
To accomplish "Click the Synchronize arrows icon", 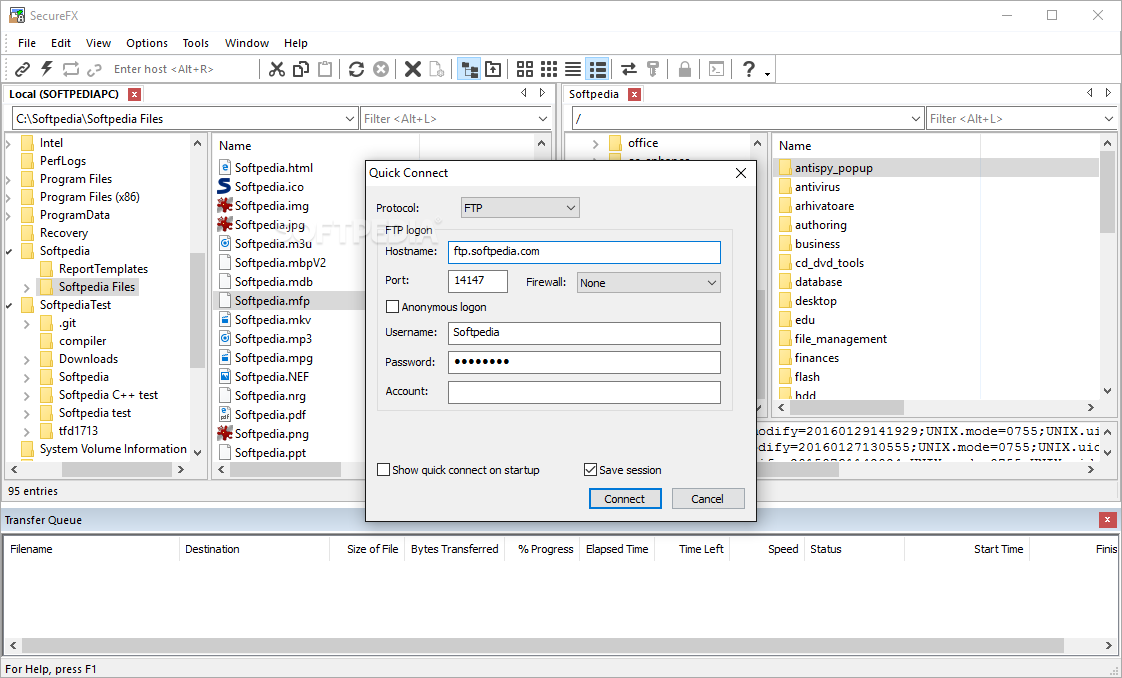I will tap(628, 69).
